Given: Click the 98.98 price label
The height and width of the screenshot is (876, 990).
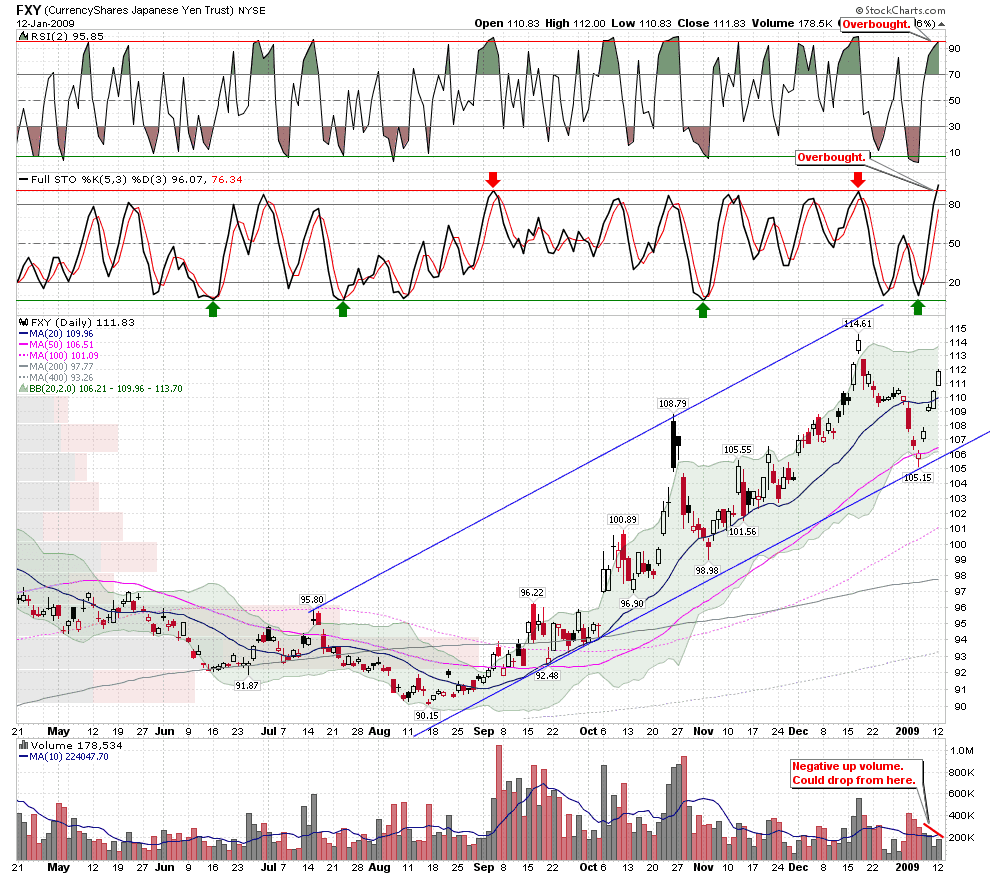Looking at the screenshot, I should [707, 570].
